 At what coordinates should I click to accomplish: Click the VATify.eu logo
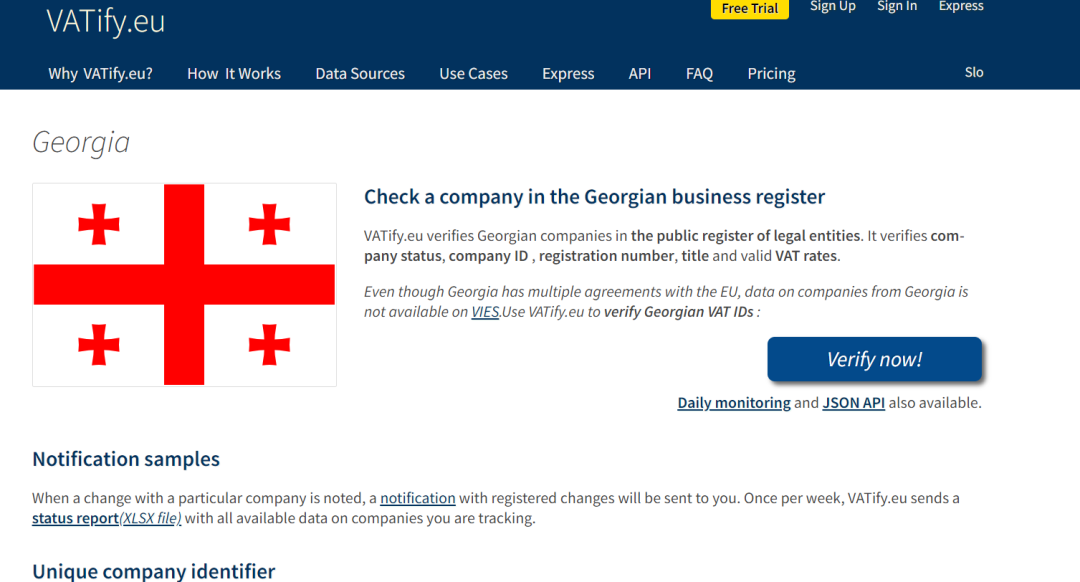105,22
